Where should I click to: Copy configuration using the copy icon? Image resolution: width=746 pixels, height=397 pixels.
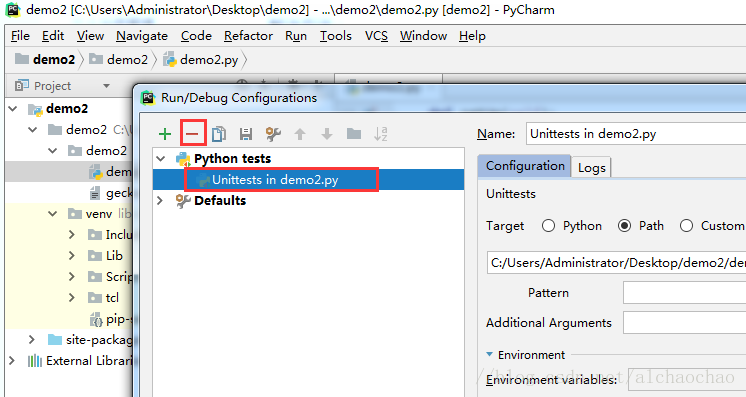click(x=219, y=134)
